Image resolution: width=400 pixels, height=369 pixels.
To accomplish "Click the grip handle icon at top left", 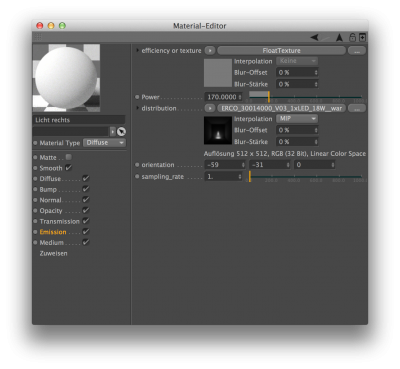I will pos(38,37).
